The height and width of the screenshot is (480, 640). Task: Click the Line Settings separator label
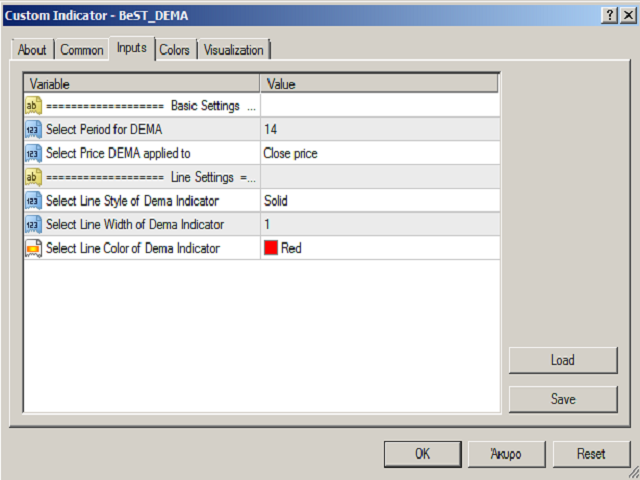[151, 178]
